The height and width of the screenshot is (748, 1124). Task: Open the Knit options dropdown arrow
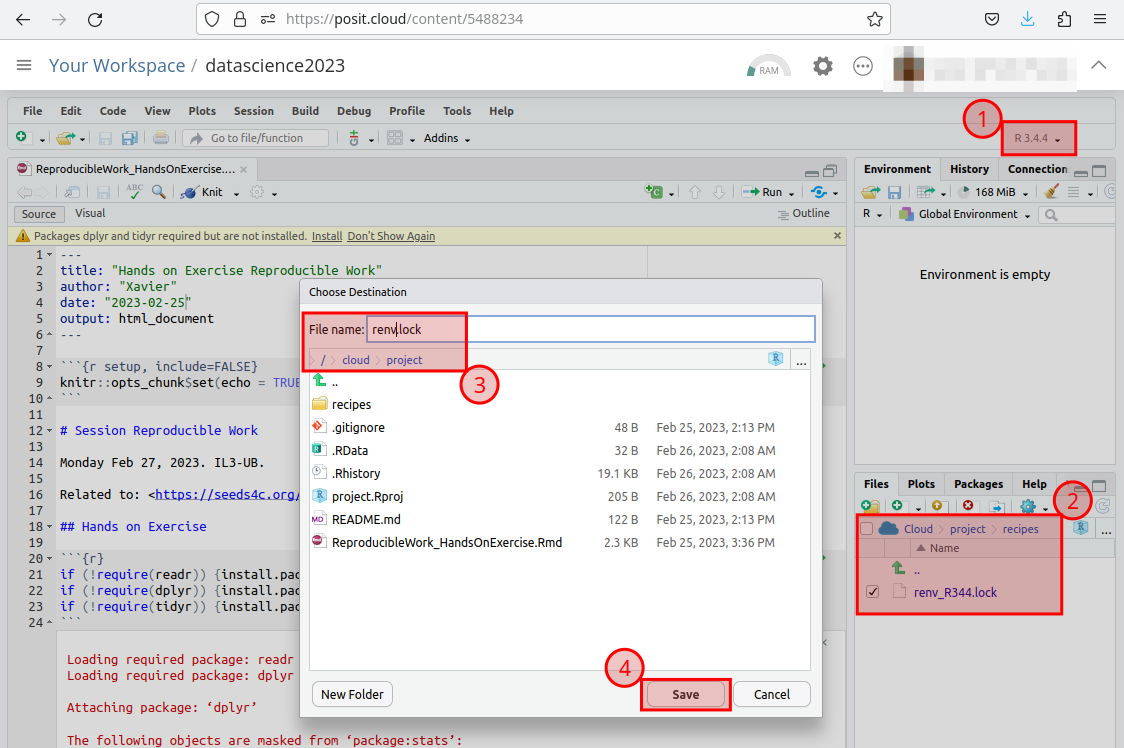tap(236, 192)
